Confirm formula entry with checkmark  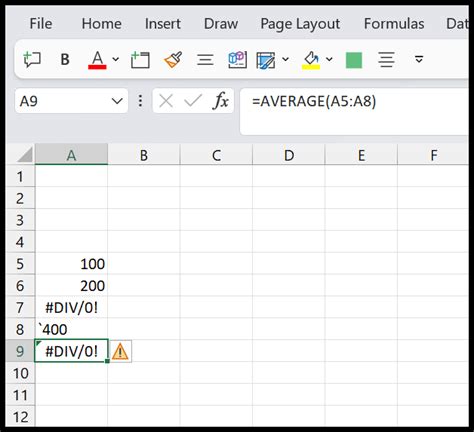[x=193, y=101]
